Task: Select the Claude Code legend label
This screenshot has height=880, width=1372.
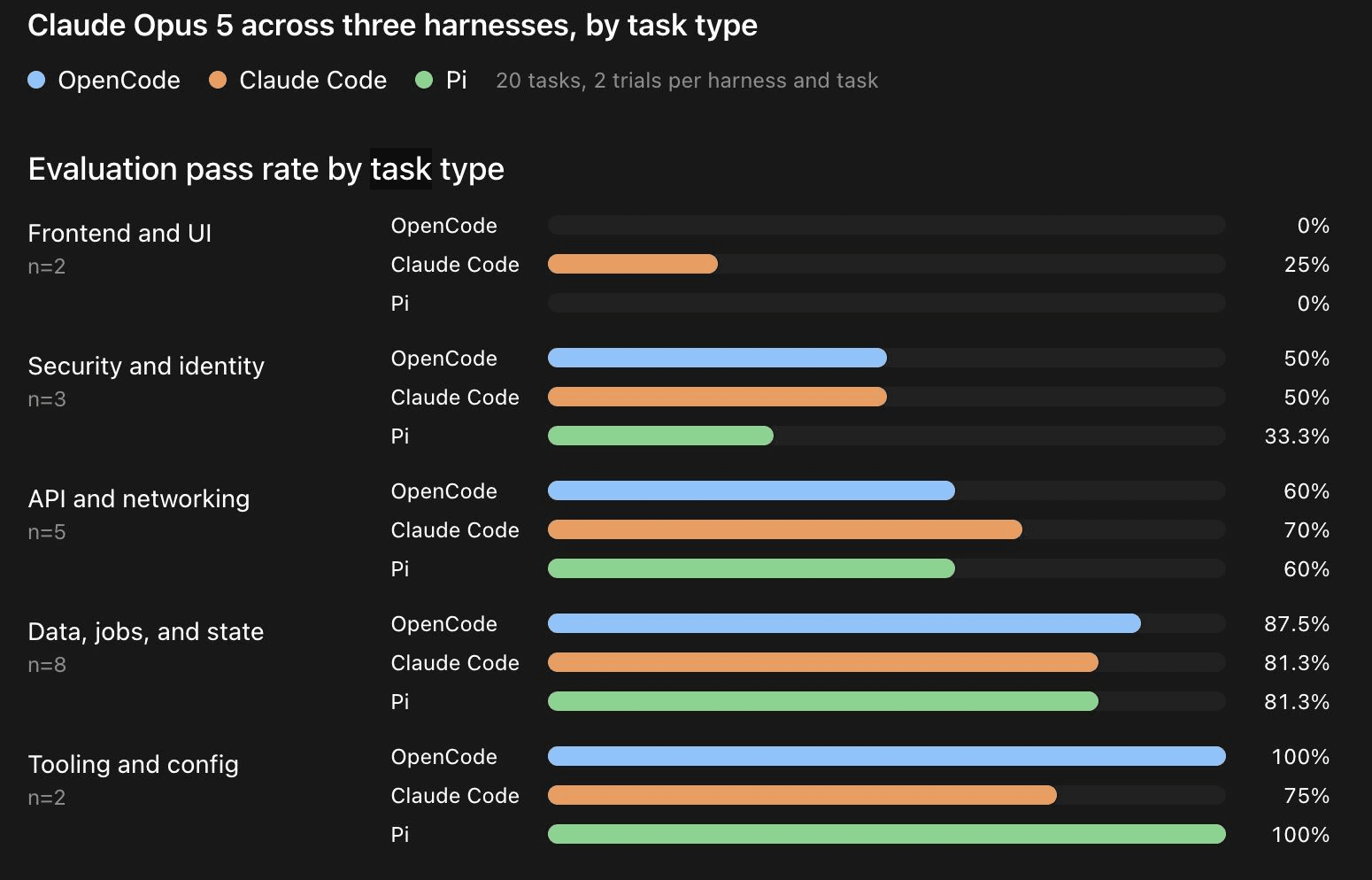Action: 312,81
